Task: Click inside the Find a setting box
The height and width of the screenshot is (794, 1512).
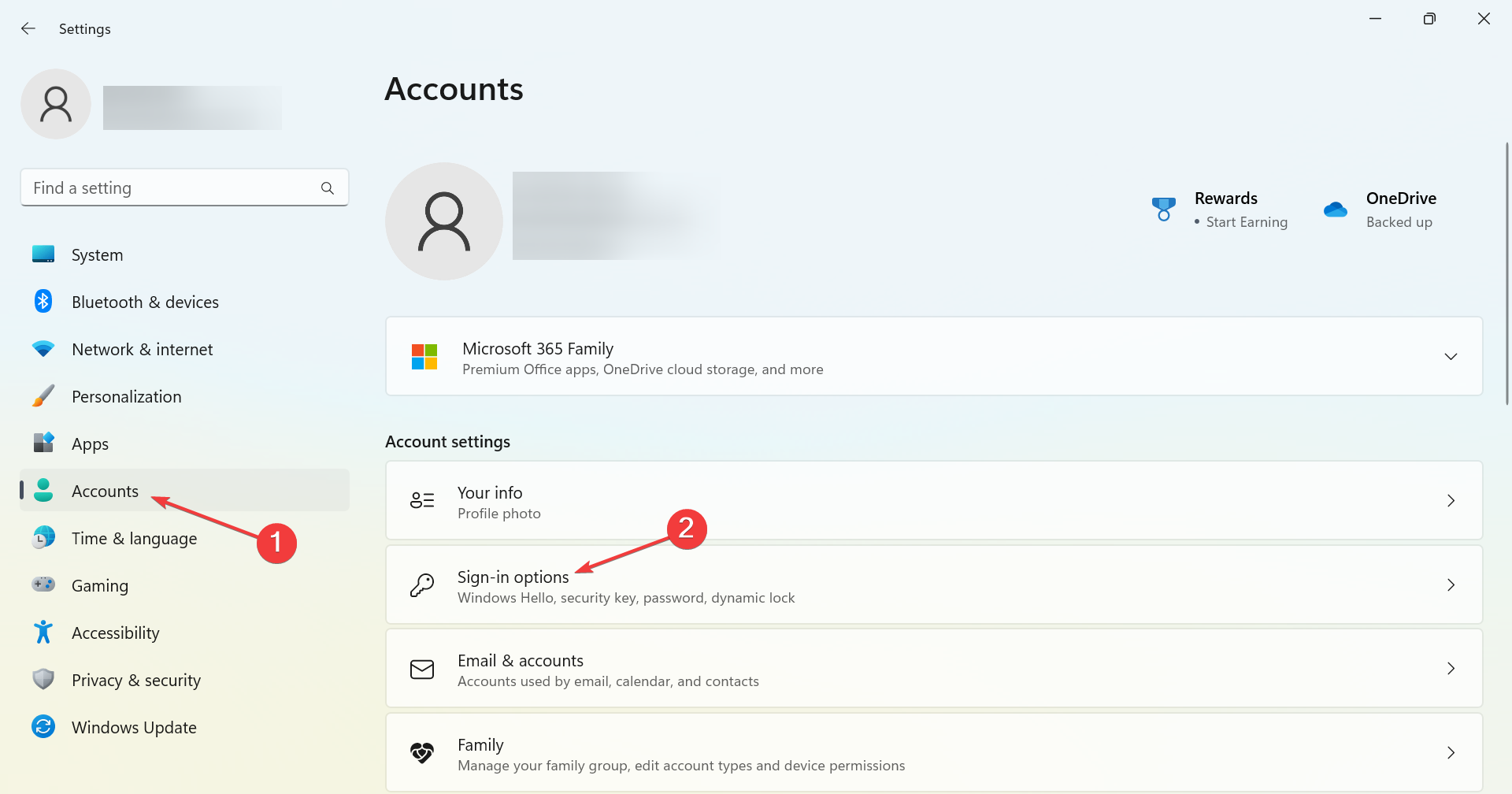Action: point(157,187)
